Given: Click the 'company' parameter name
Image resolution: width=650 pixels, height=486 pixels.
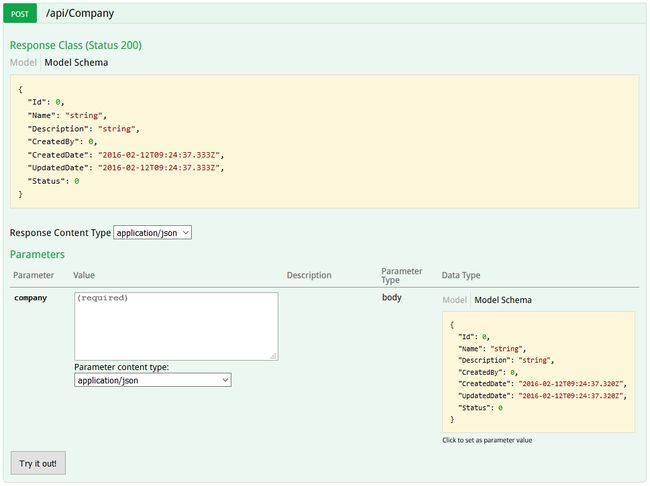Looking at the screenshot, I should click(x=30, y=298).
